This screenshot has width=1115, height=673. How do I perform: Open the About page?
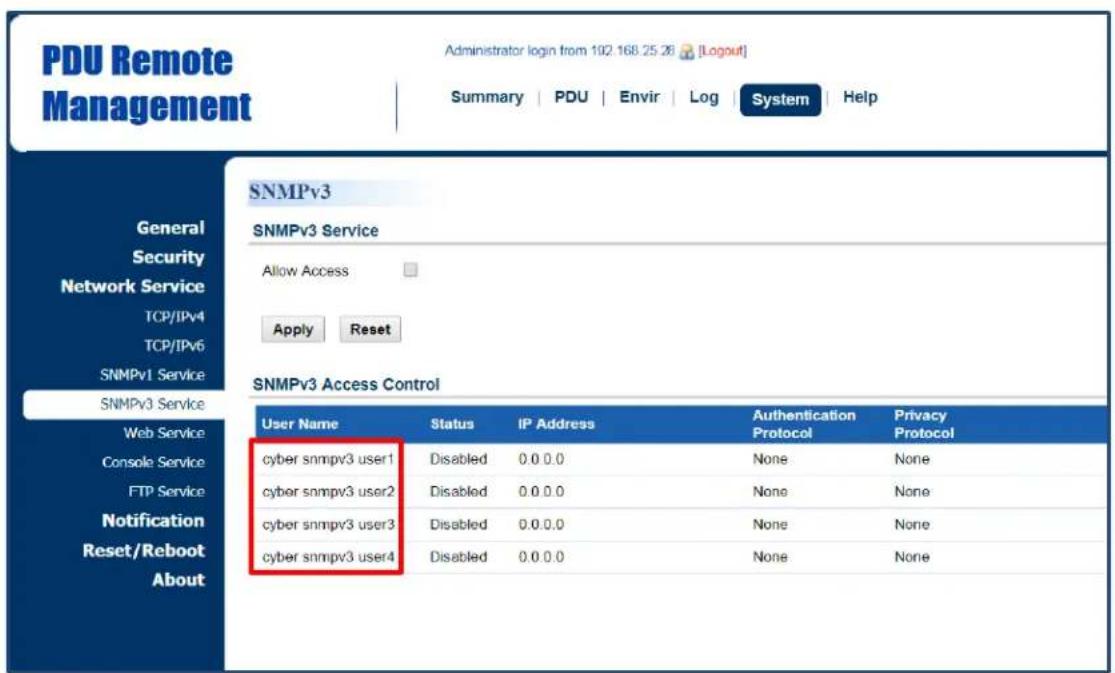[178, 580]
